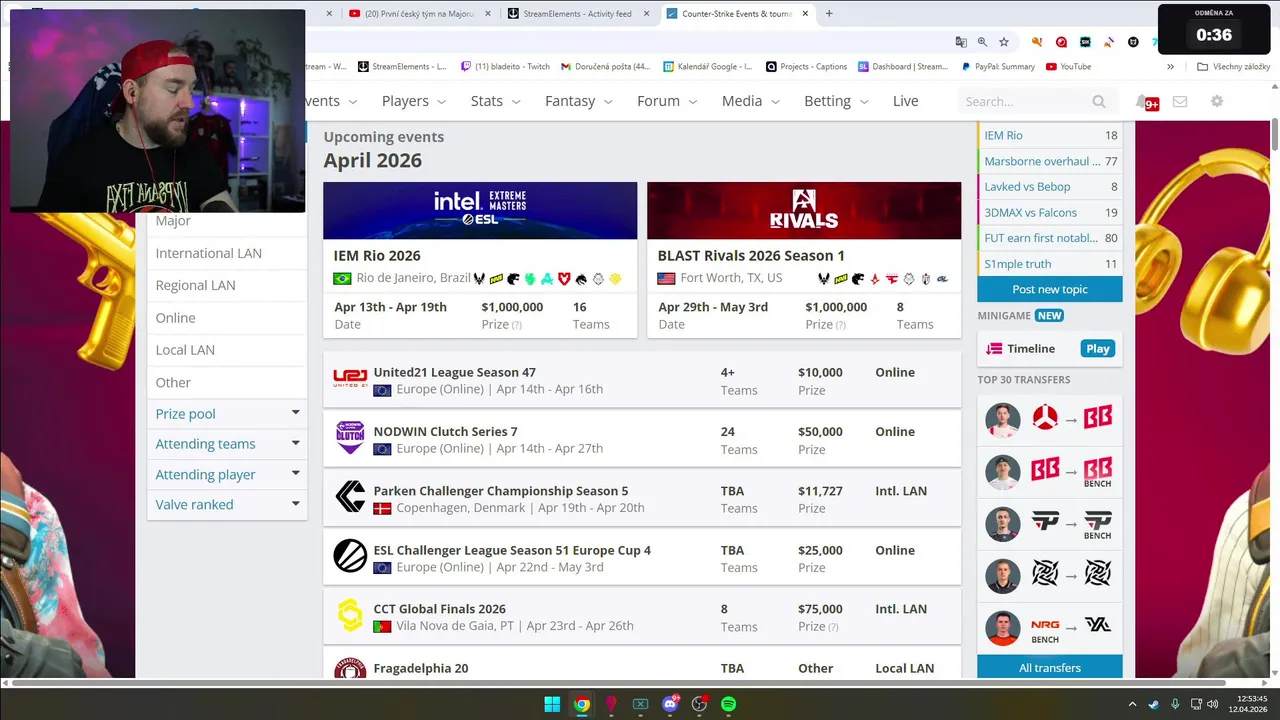
Task: Open the Marsborne overhaul forum topic
Action: tap(1050, 161)
